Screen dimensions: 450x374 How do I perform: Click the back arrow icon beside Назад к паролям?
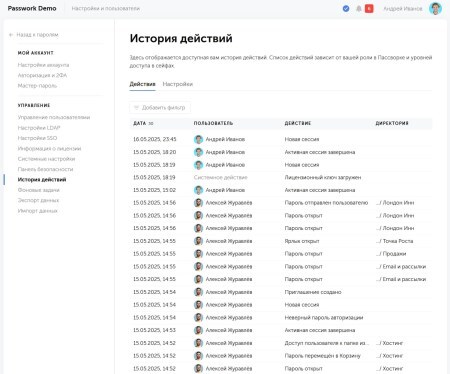tap(11, 35)
